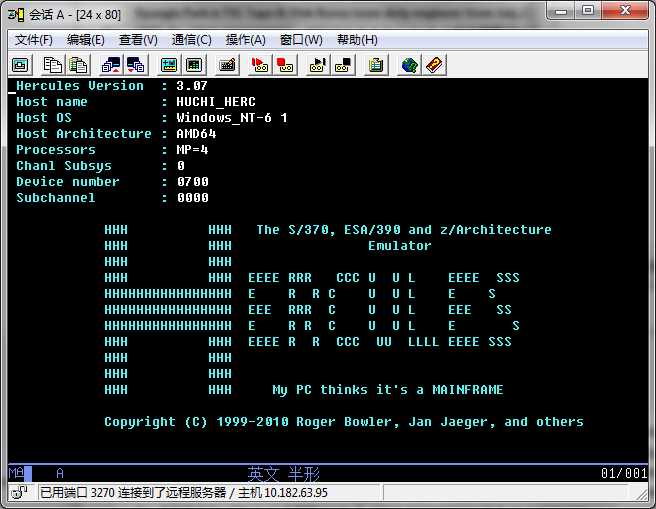Click the session icon in title bar

pyautogui.click(x=17, y=15)
